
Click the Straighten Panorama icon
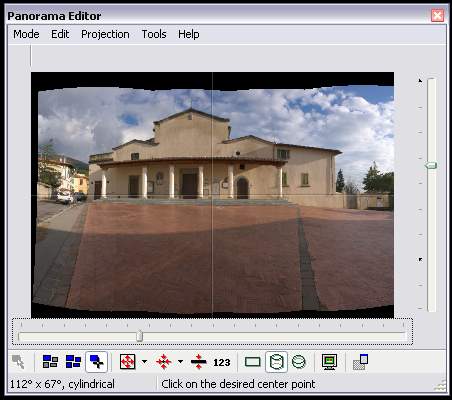coord(198,362)
